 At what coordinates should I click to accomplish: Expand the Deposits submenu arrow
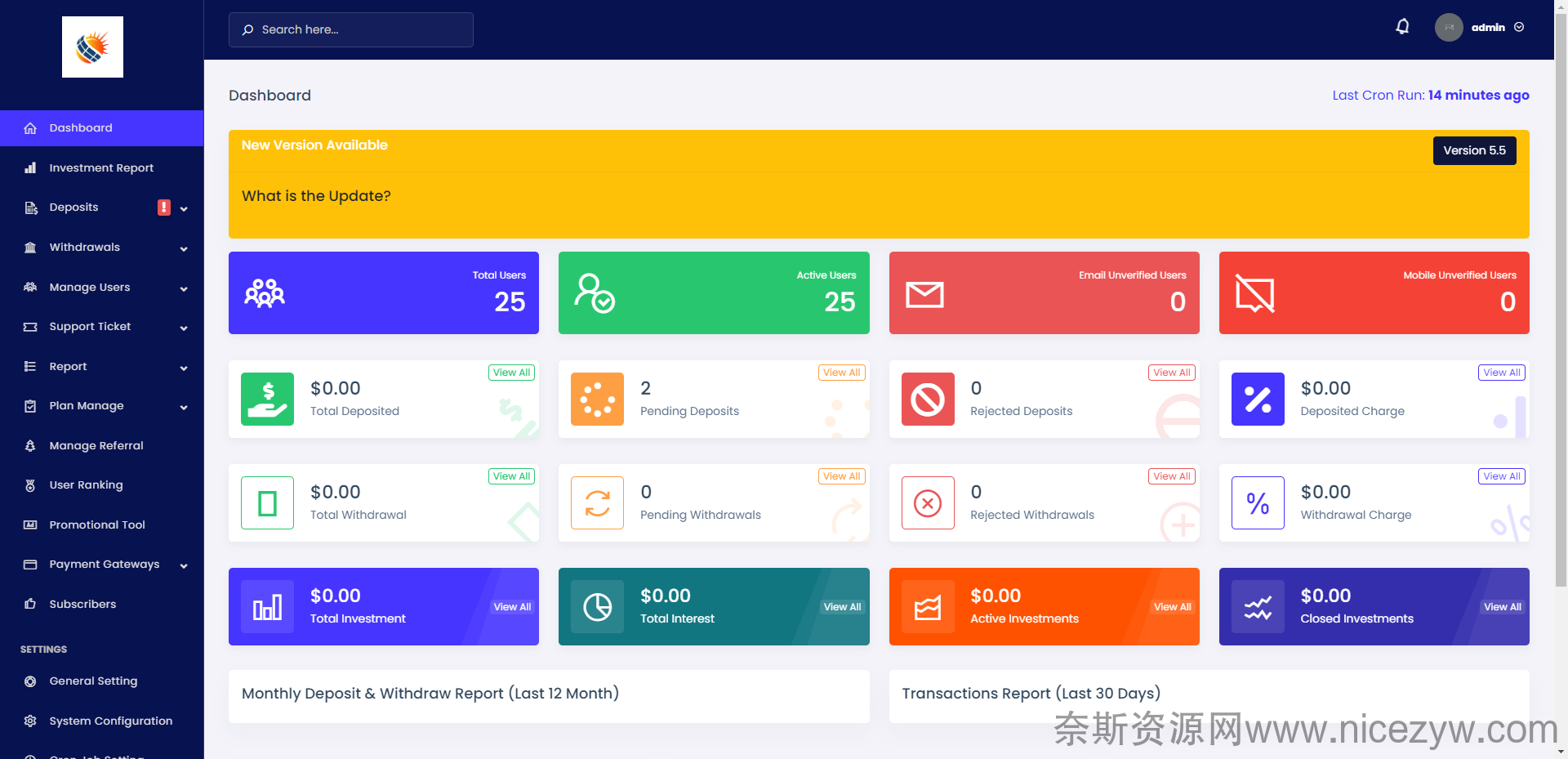(x=184, y=209)
